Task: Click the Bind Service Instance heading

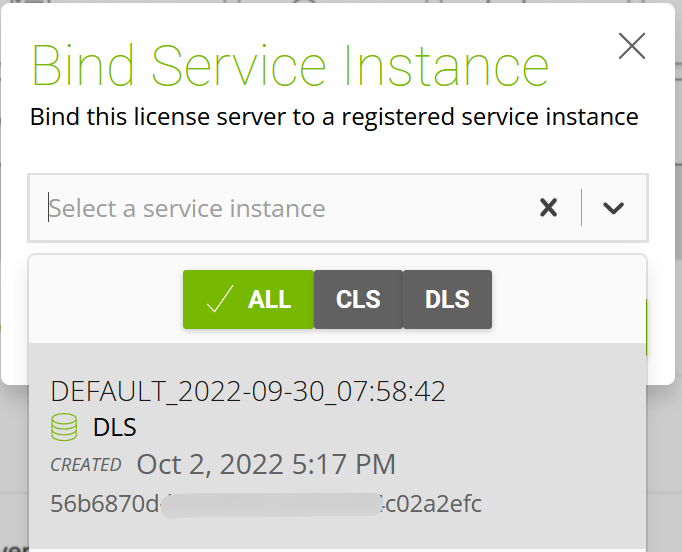Action: click(290, 66)
